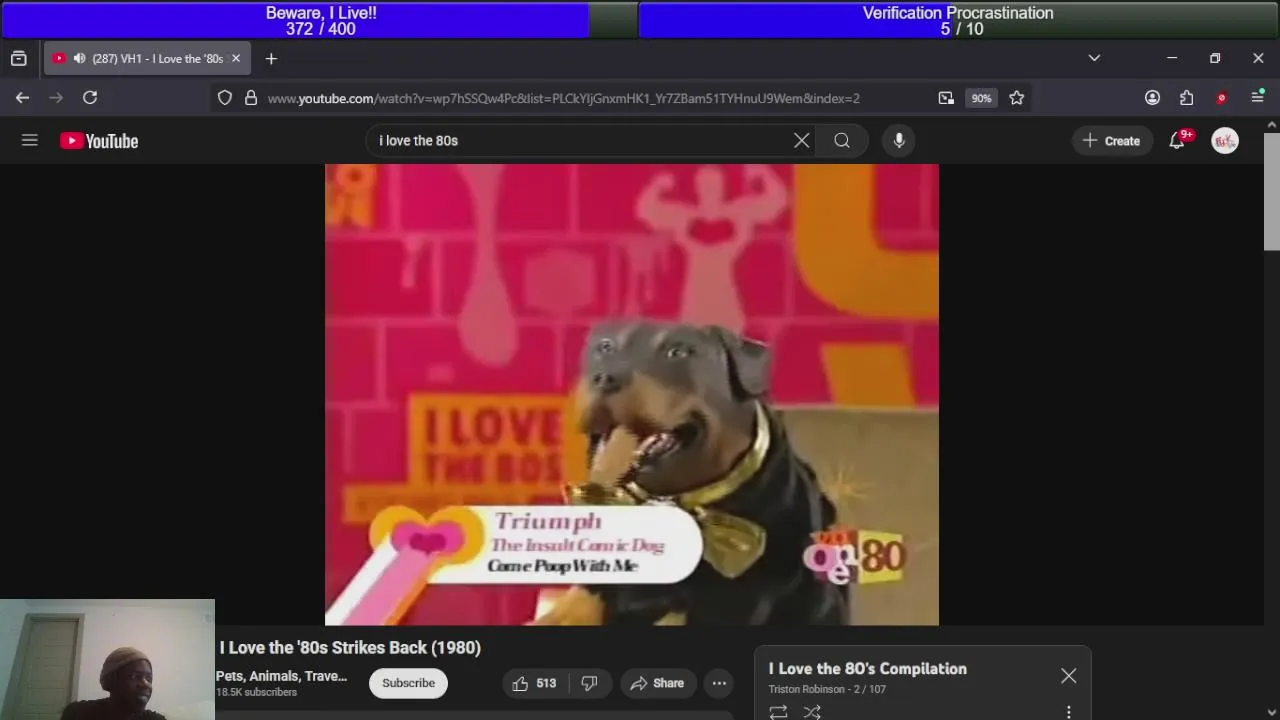Select the VH1 I Love the '80s tab
Viewport: 1280px width, 720px height.
(147, 59)
